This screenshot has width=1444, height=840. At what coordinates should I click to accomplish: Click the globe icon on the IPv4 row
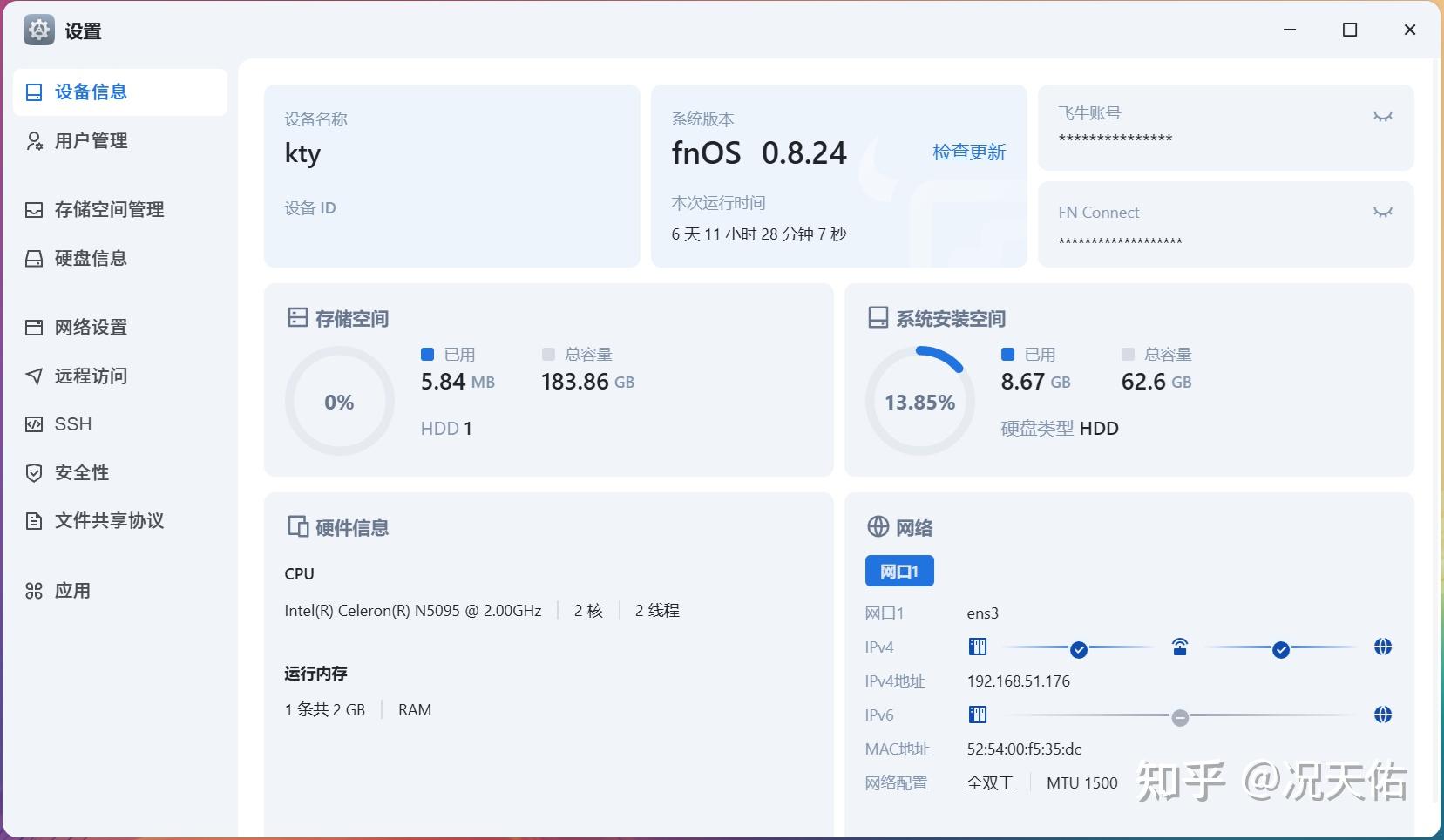(x=1383, y=647)
